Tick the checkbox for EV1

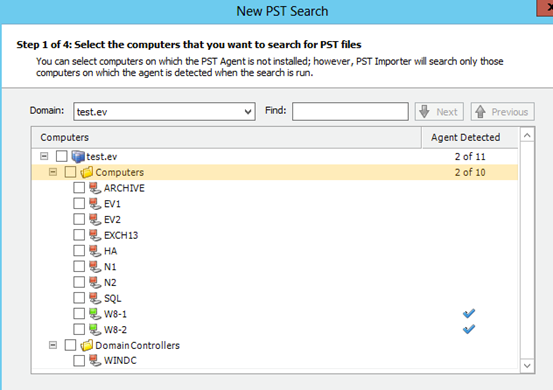pos(79,203)
